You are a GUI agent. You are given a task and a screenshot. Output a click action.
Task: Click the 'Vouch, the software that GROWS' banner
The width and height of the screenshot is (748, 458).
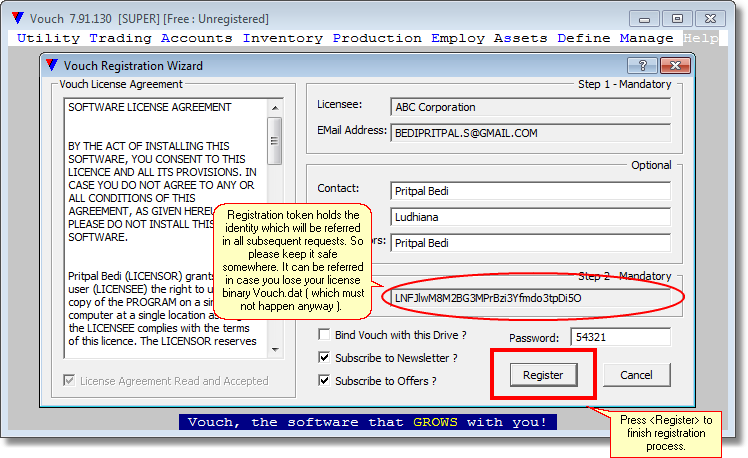pos(368,422)
